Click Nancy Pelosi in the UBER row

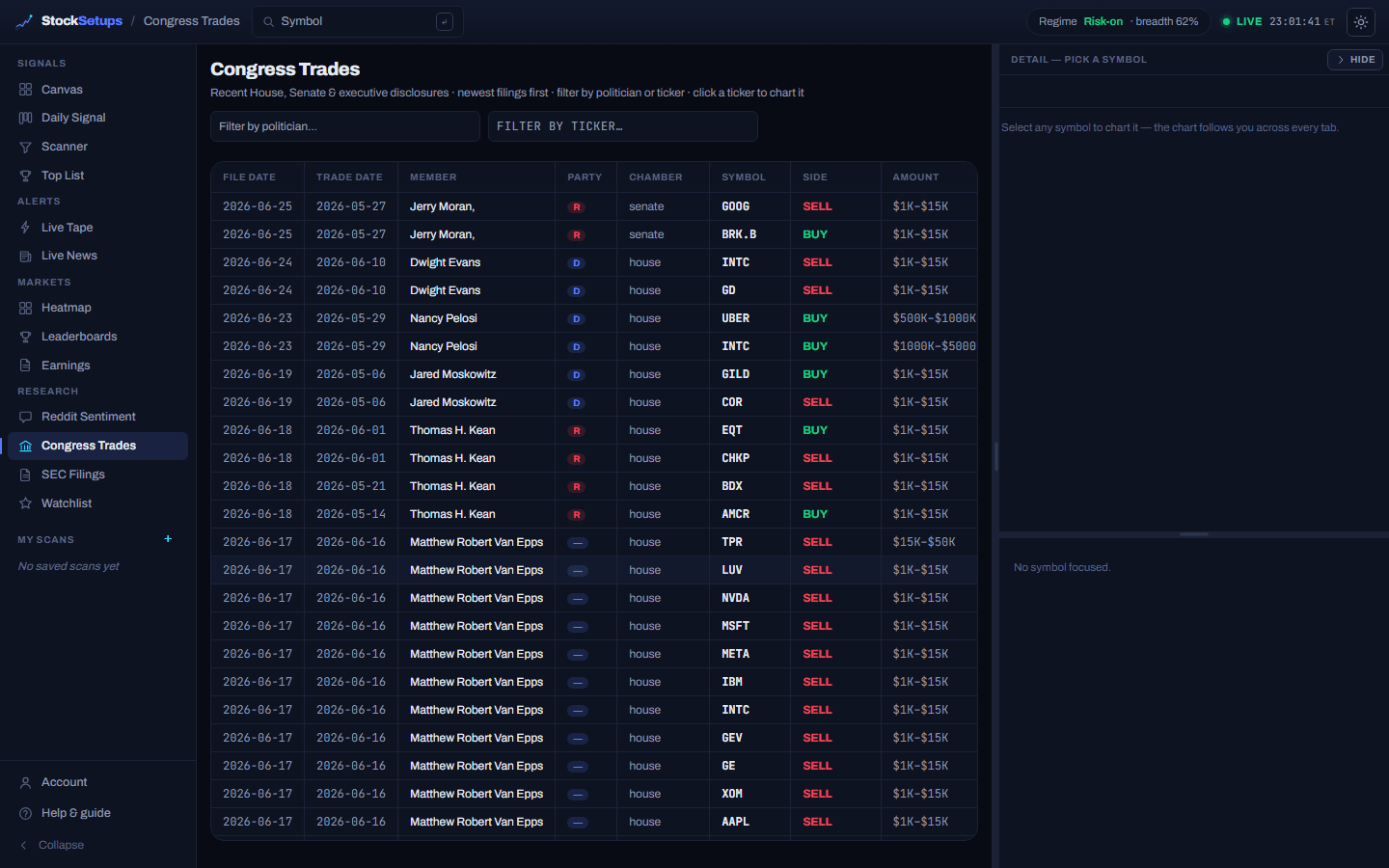click(444, 318)
